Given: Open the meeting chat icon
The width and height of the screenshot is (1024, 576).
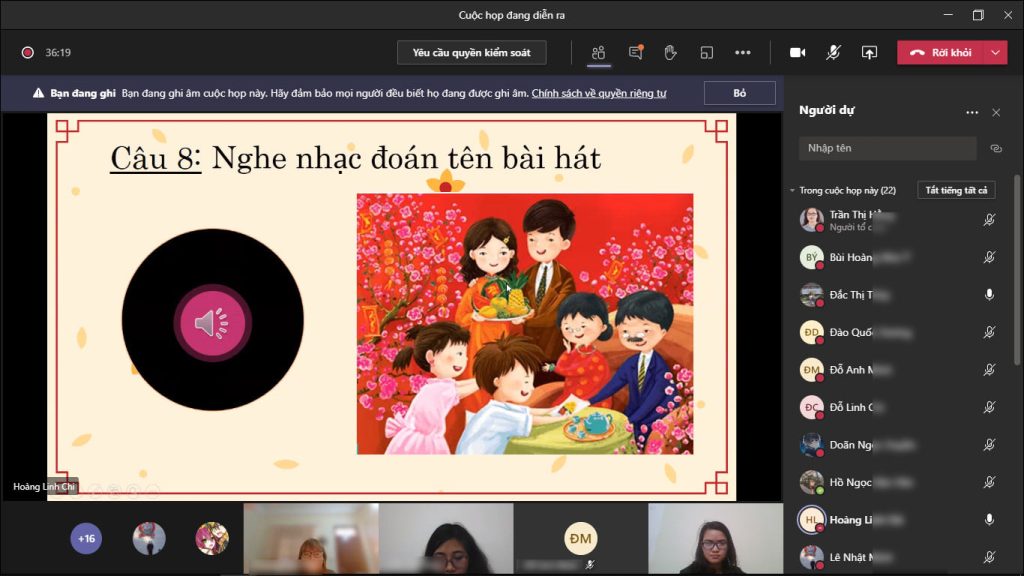Looking at the screenshot, I should click(x=635, y=53).
